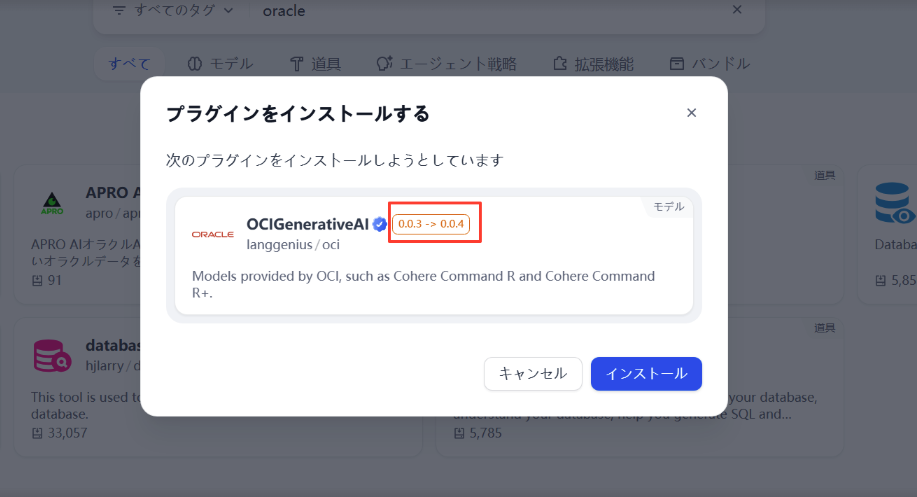
Task: Click the blue Database plugin icon at right
Action: (x=895, y=203)
